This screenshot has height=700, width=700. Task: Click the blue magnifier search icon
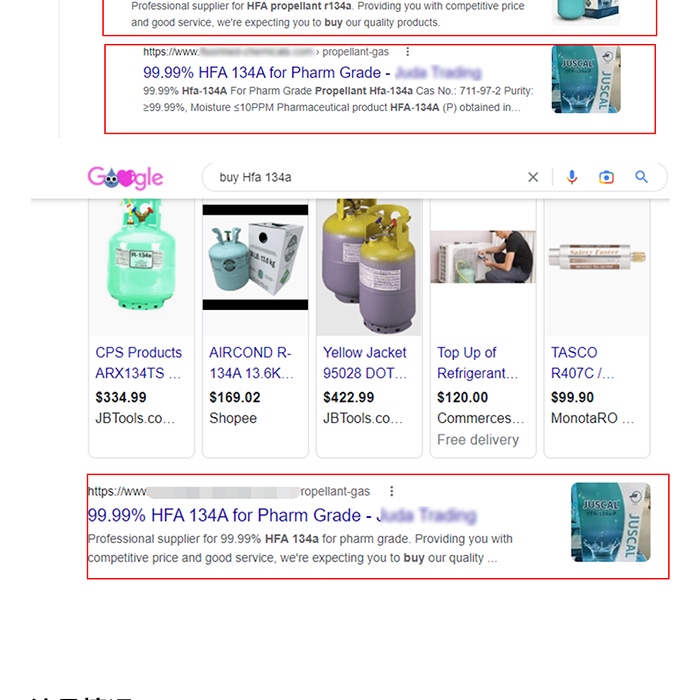coord(642,177)
